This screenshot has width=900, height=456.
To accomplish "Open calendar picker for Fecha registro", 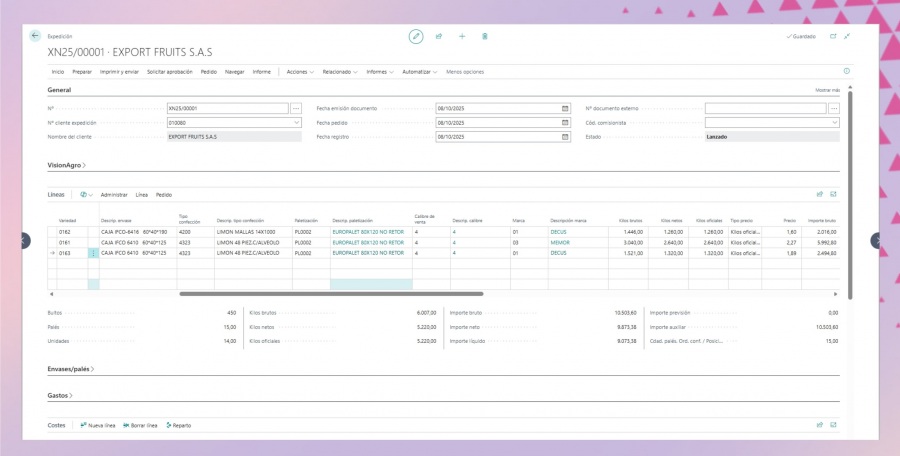I will [565, 136].
